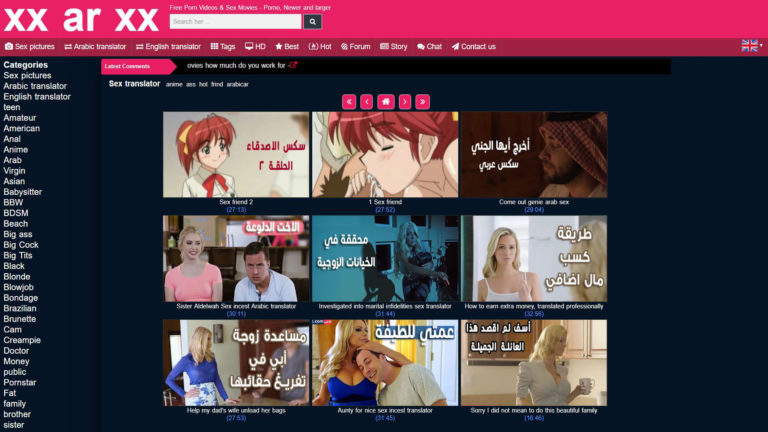This screenshot has height=432, width=768.
Task: Click the search text field
Action: (235, 21)
